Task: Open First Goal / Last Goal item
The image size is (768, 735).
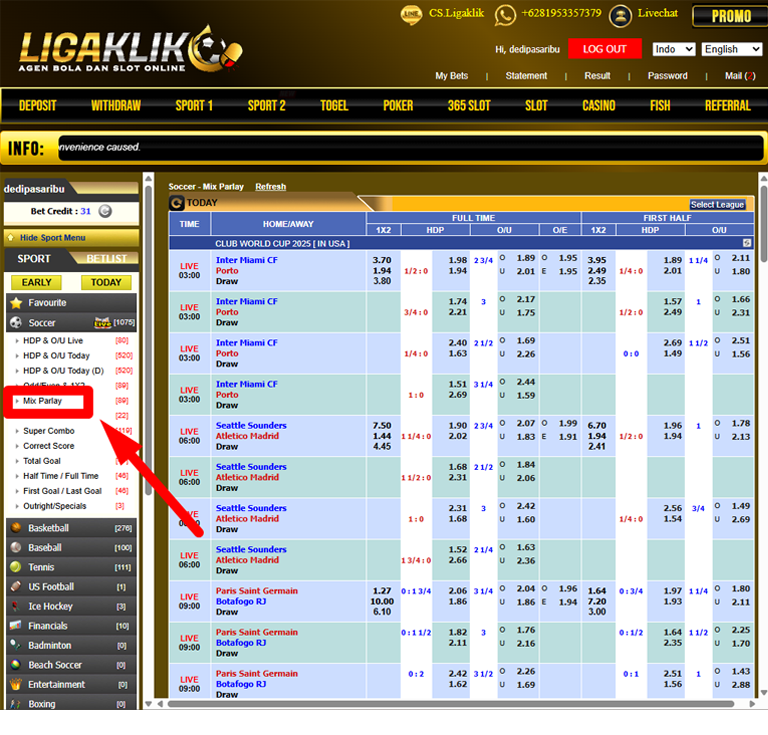Action: pos(62,491)
